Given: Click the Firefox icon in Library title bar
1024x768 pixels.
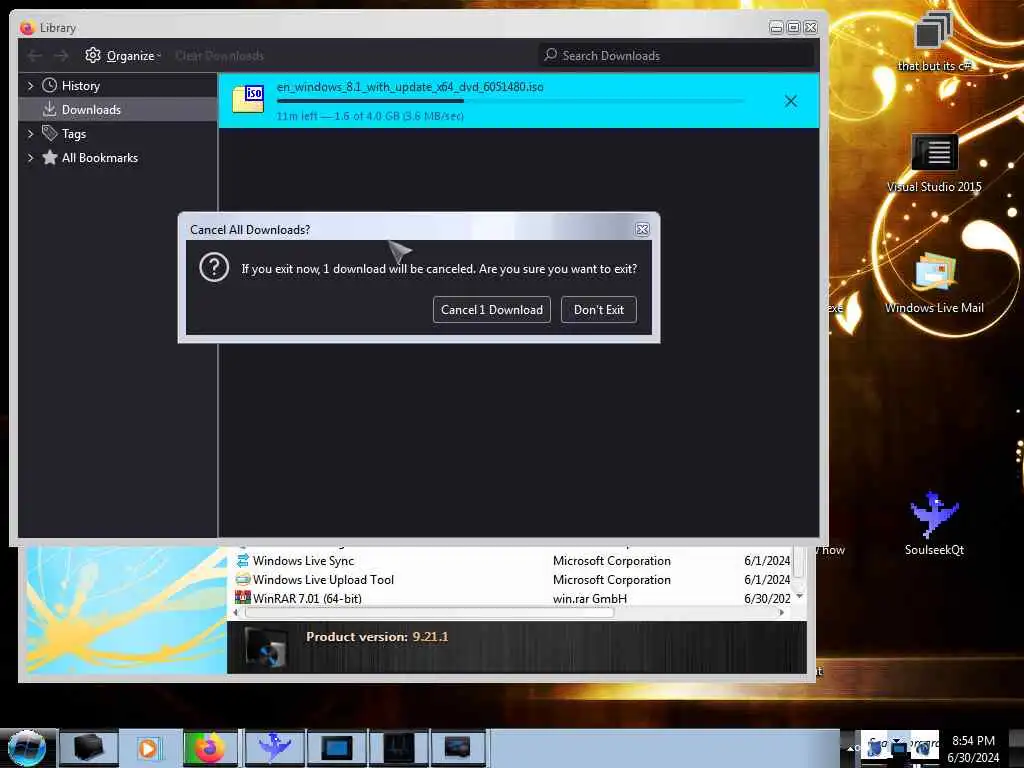Looking at the screenshot, I should [x=27, y=27].
